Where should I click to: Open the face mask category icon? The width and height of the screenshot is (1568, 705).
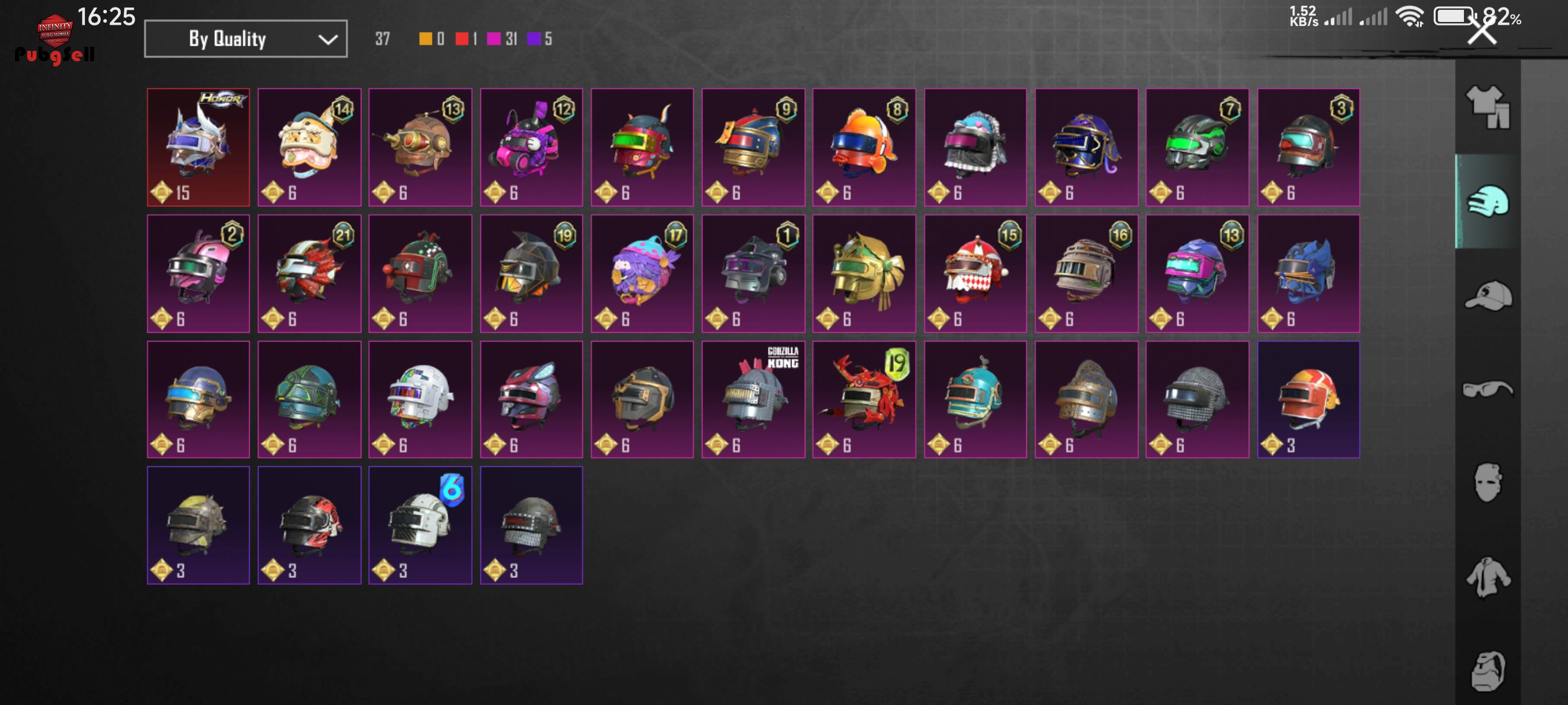tap(1488, 483)
